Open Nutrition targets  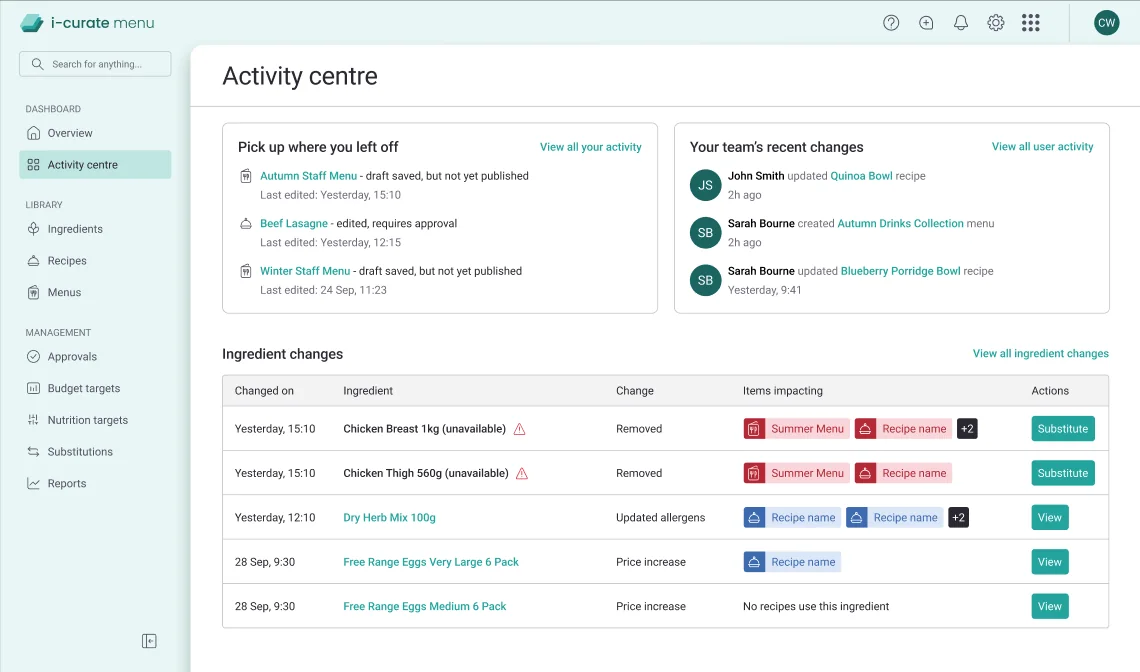coord(95,420)
